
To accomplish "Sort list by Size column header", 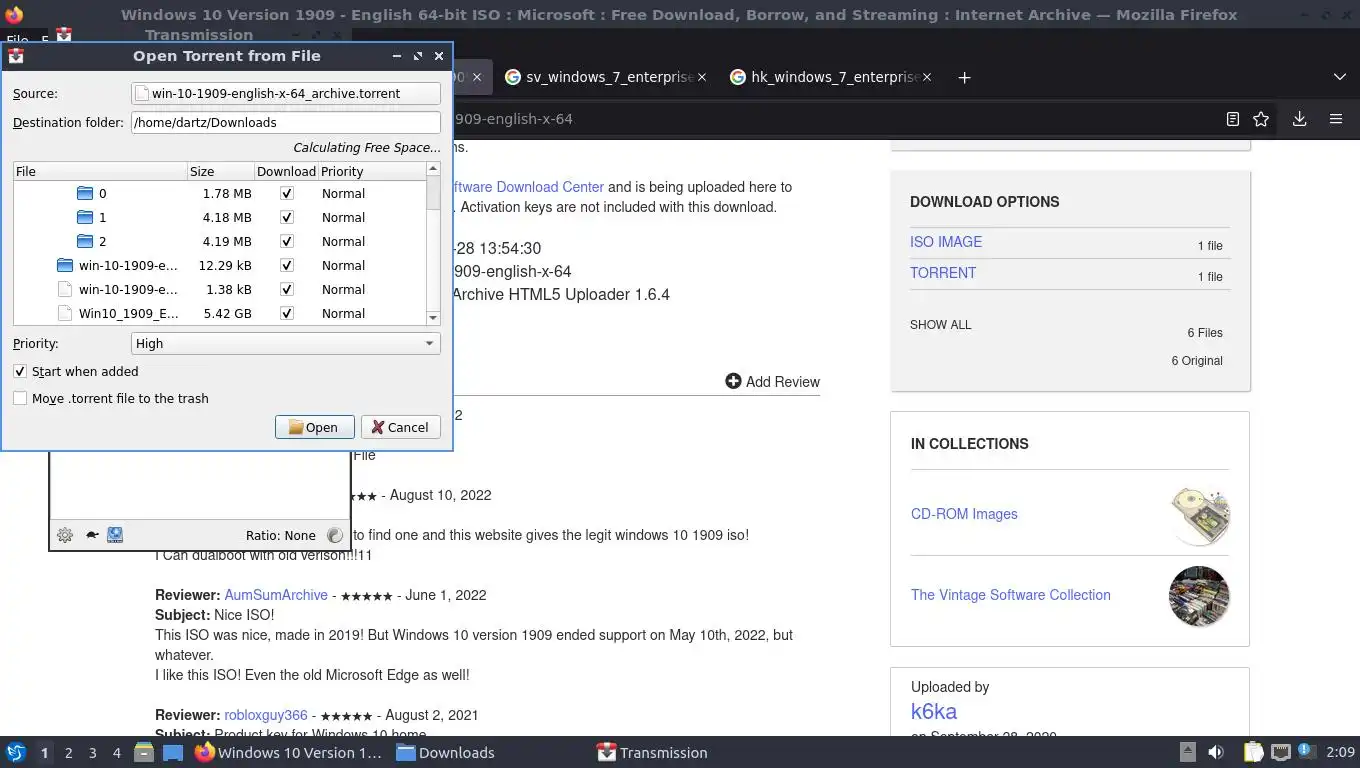I will 220,171.
